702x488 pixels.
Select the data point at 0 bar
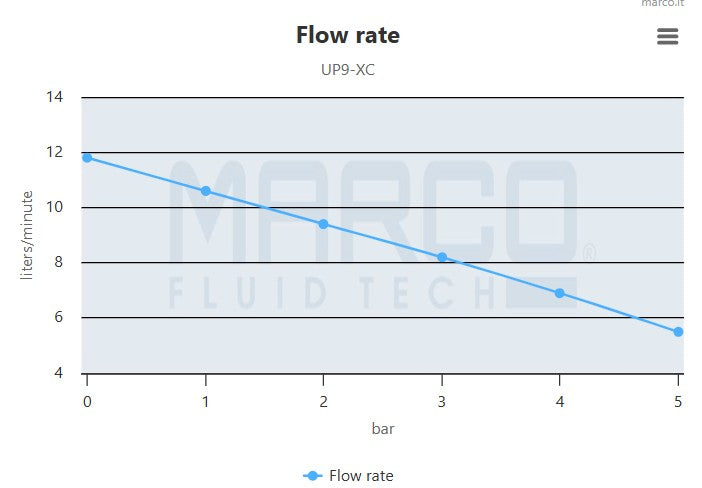point(87,158)
